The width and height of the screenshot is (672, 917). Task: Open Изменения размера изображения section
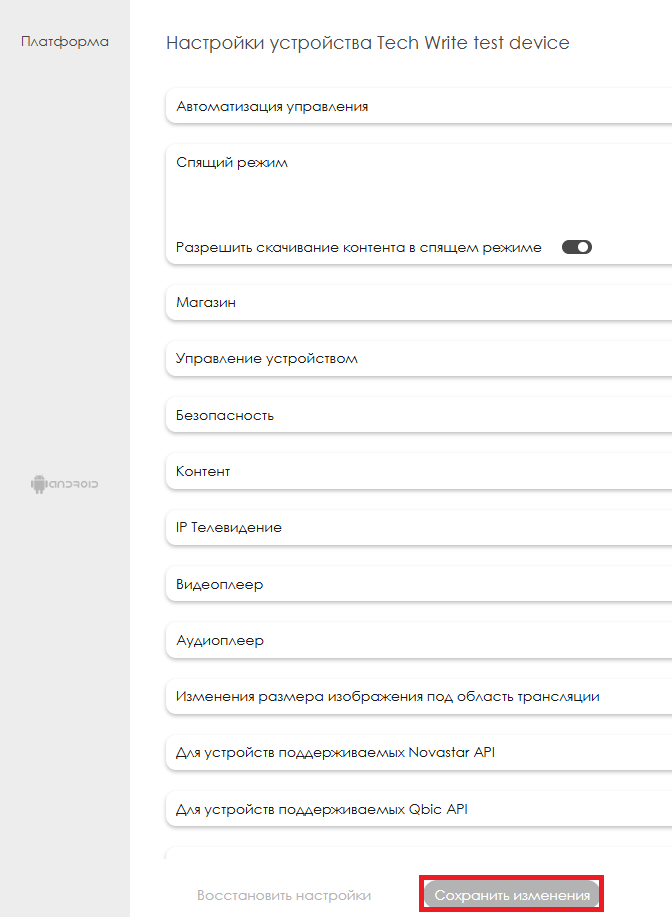coord(387,696)
